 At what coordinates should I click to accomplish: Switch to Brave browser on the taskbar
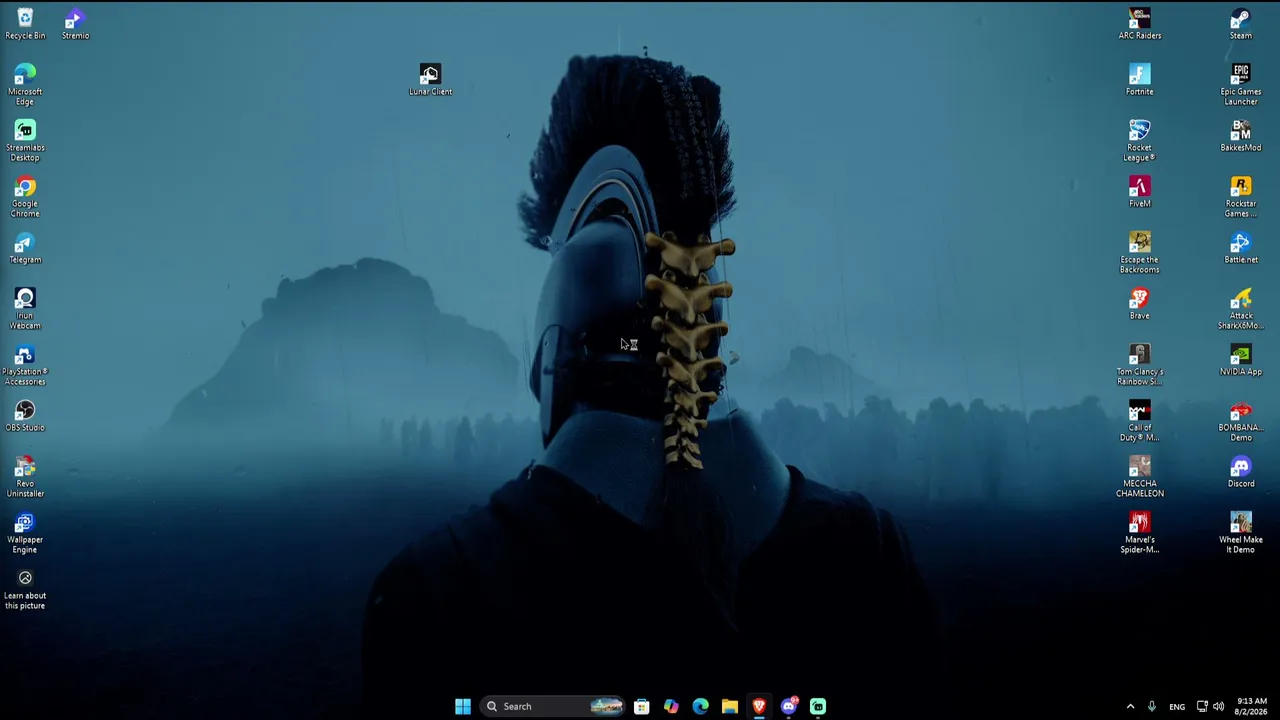pos(759,707)
